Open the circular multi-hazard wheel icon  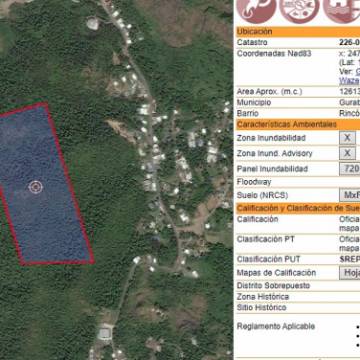pyautogui.click(x=299, y=9)
